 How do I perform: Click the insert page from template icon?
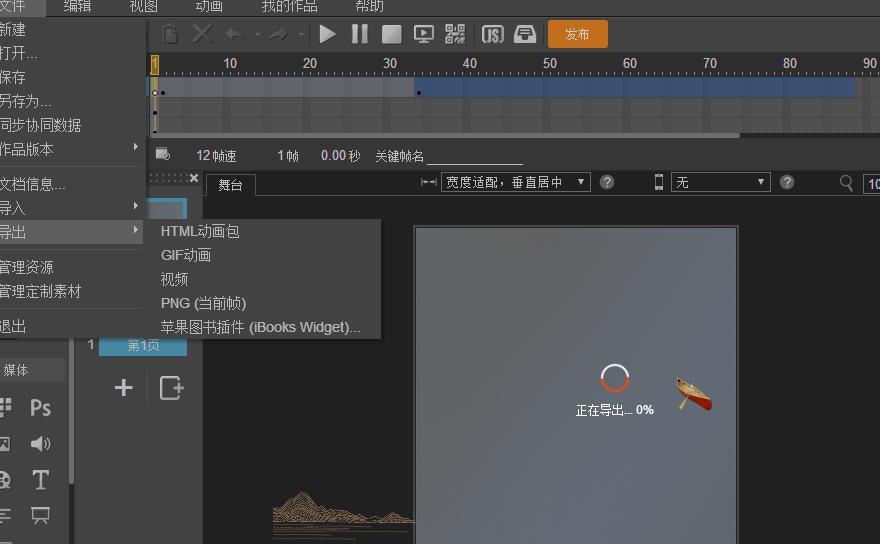pyautogui.click(x=171, y=387)
